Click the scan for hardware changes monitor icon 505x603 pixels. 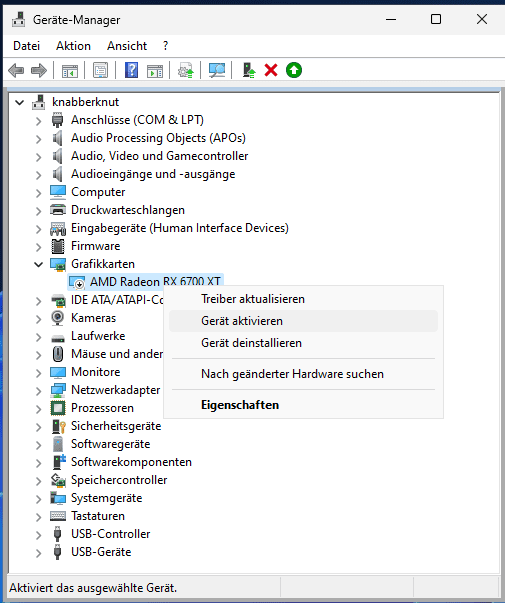tap(217, 70)
